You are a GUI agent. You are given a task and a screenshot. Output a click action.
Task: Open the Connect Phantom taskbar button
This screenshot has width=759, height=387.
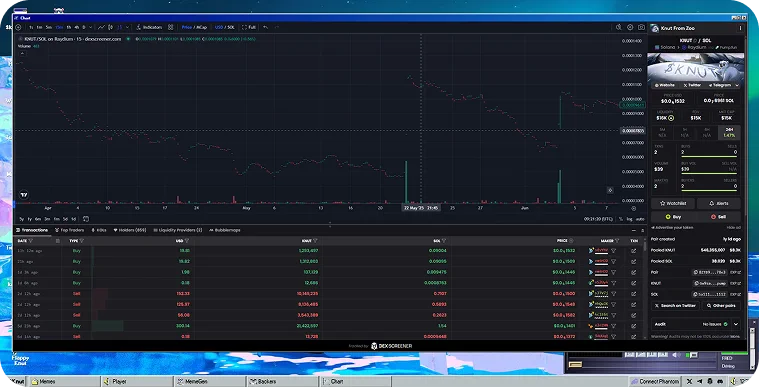click(x=653, y=382)
